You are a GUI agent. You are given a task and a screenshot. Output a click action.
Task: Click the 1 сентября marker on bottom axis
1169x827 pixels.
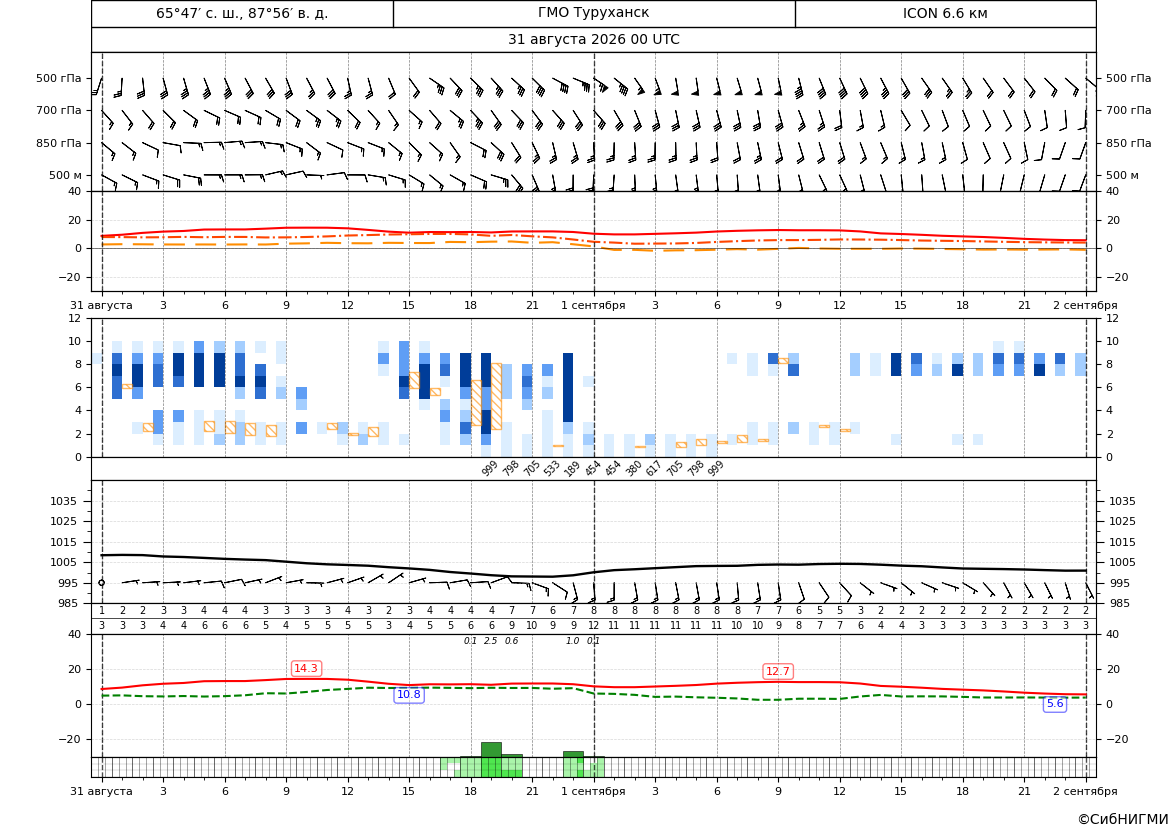[x=593, y=791]
